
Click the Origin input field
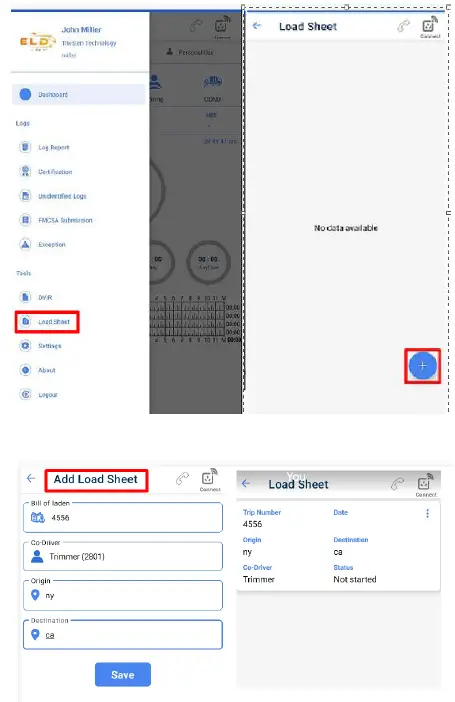[x=123, y=595]
